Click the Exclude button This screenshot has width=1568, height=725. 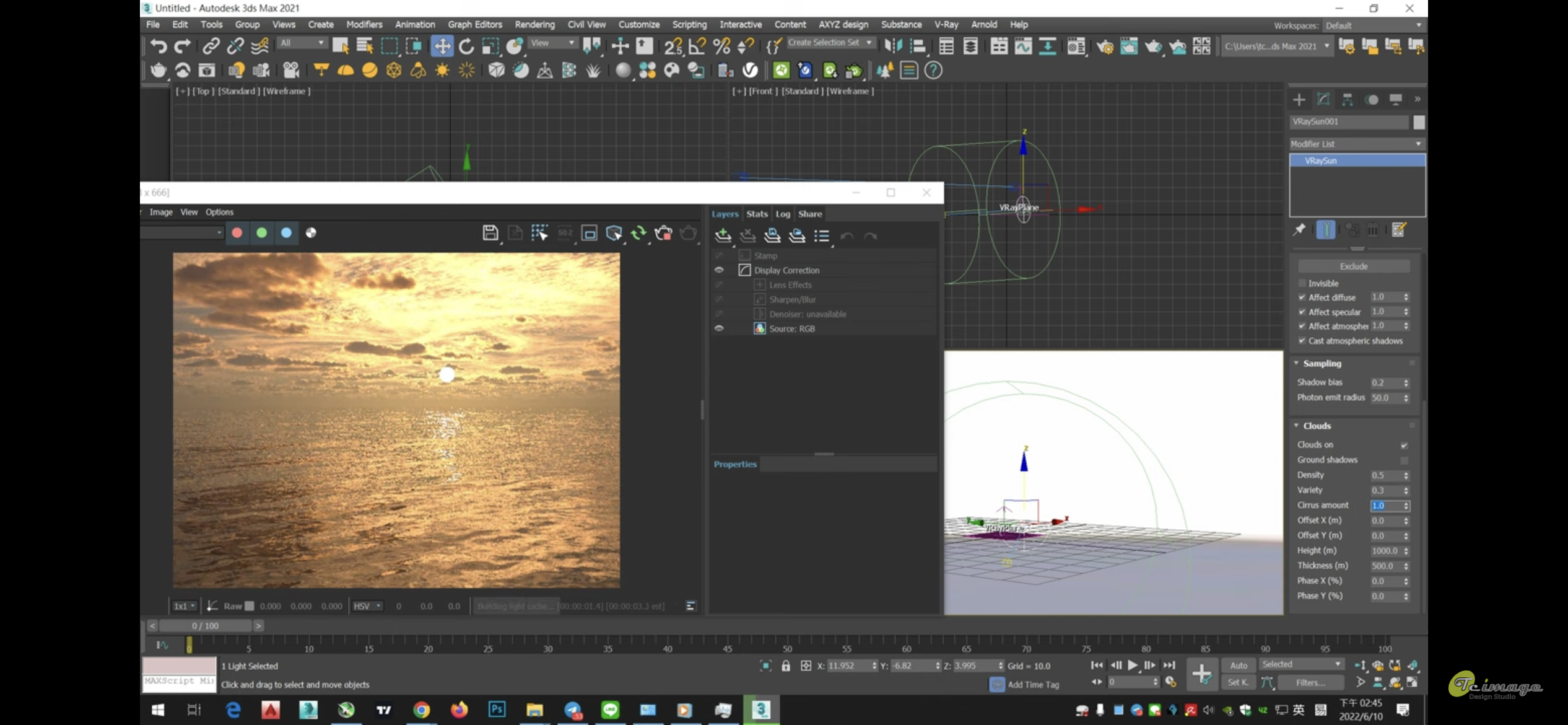tap(1354, 266)
